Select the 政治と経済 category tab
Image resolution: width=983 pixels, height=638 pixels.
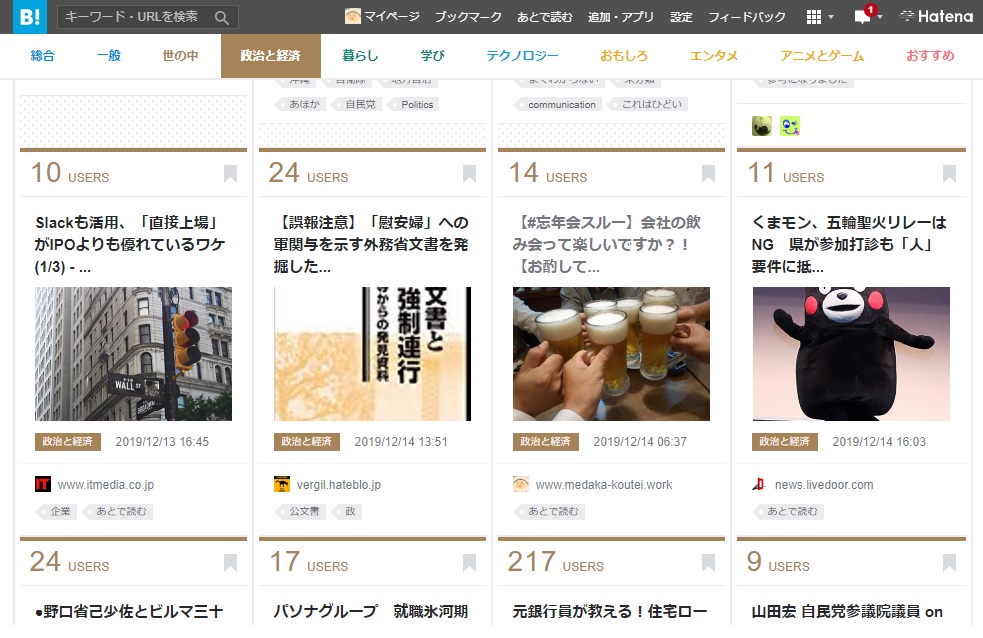click(271, 56)
